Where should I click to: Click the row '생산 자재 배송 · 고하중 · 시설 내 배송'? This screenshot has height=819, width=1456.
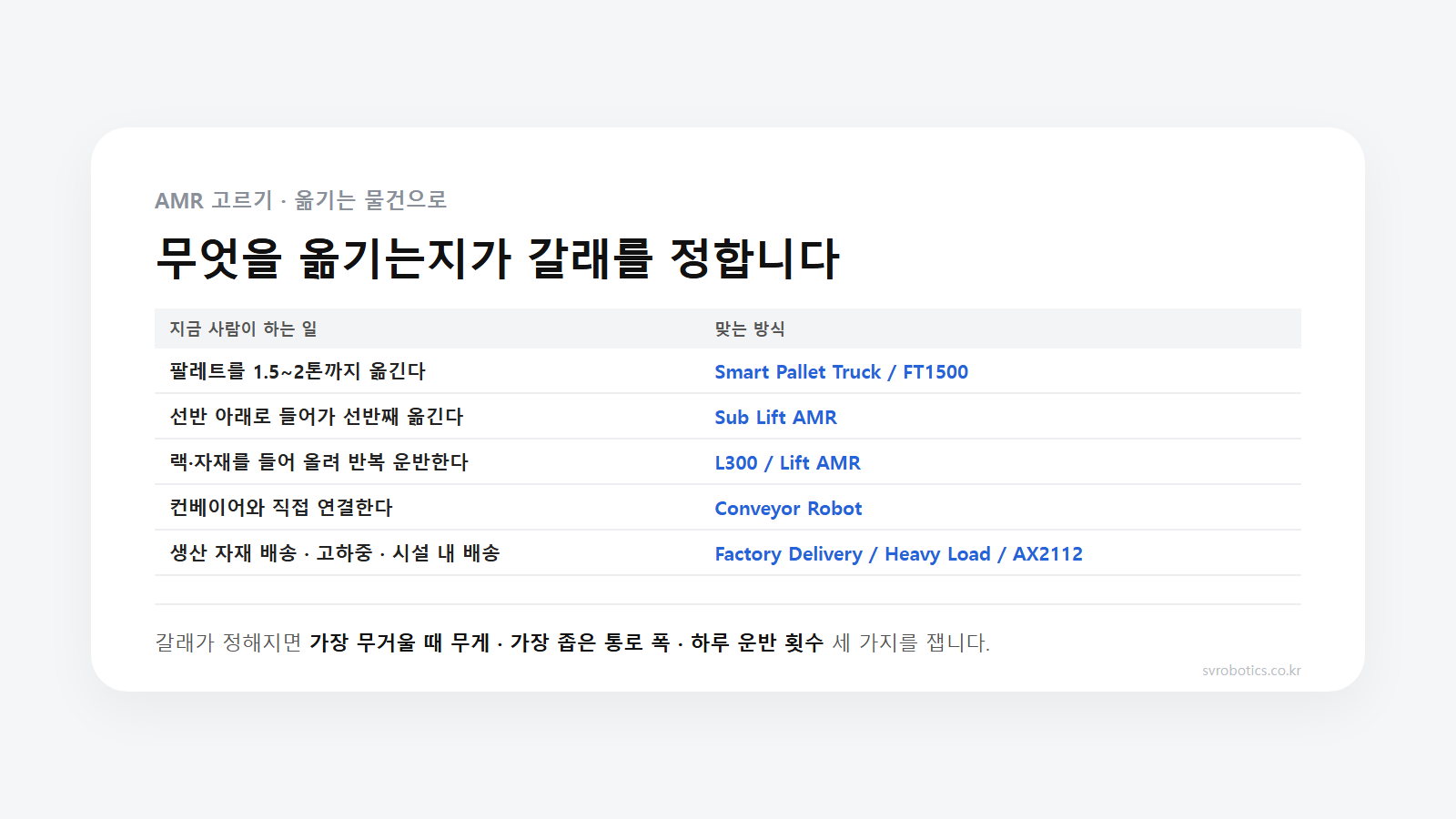click(x=728, y=553)
